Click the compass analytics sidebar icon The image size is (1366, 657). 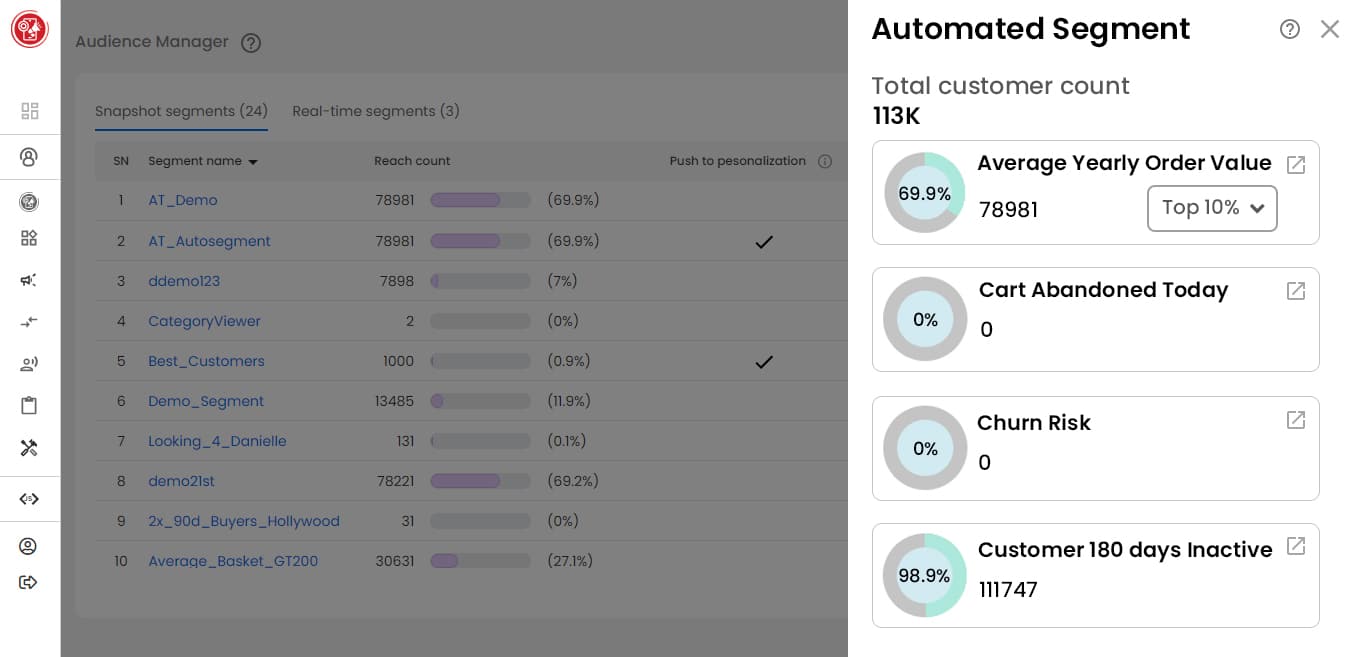point(29,202)
